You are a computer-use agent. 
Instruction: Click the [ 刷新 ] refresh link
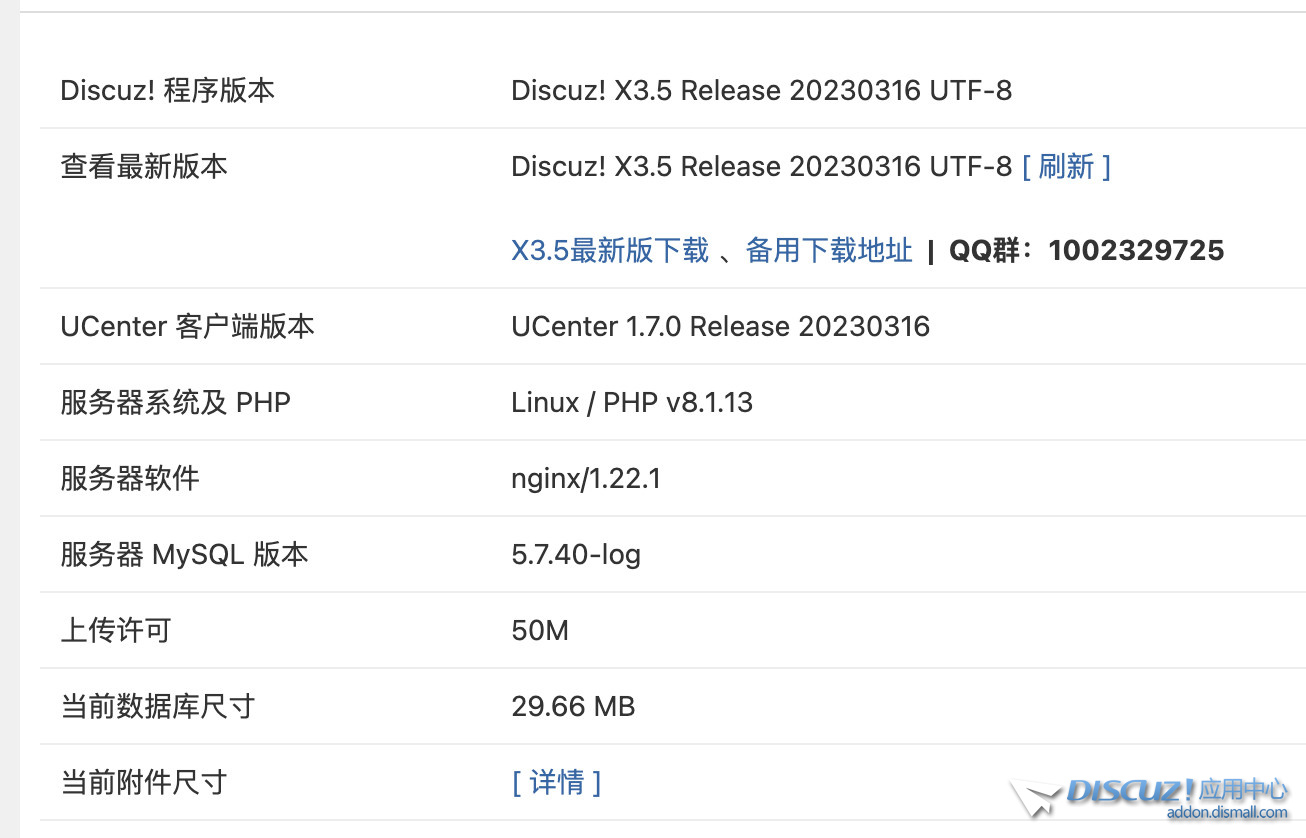[1065, 167]
